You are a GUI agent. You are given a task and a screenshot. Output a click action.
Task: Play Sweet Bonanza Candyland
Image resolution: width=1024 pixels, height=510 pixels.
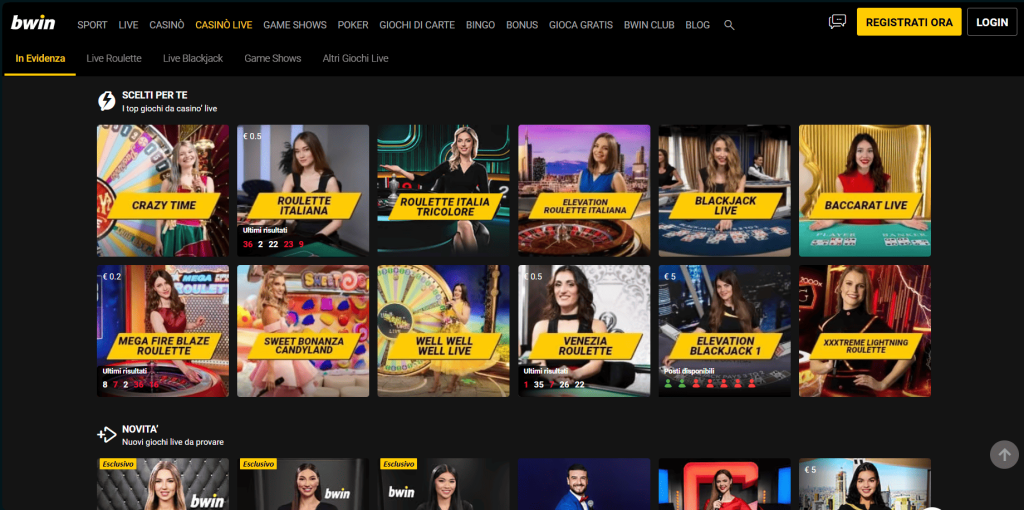pyautogui.click(x=303, y=330)
